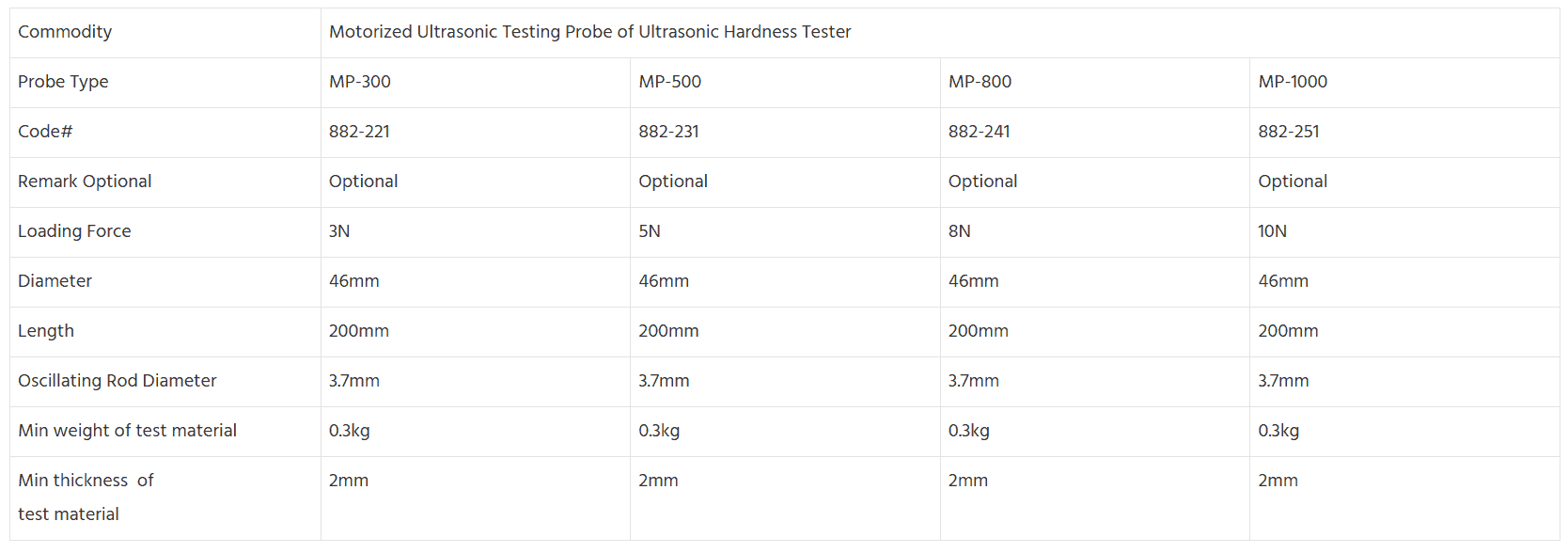
Task: Select the Min weight of test material label
Action: [x=127, y=431]
